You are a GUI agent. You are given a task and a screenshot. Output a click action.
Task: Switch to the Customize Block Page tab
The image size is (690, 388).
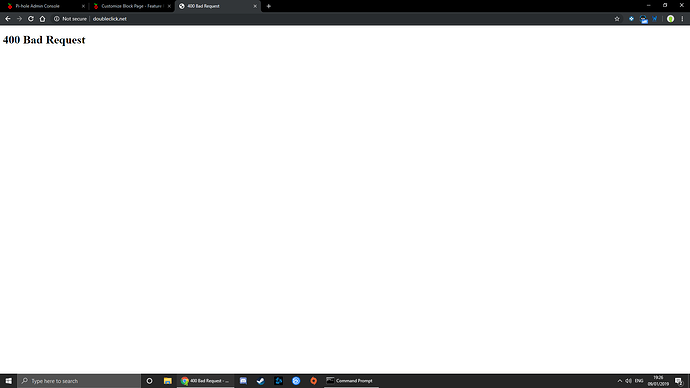[x=131, y=6]
